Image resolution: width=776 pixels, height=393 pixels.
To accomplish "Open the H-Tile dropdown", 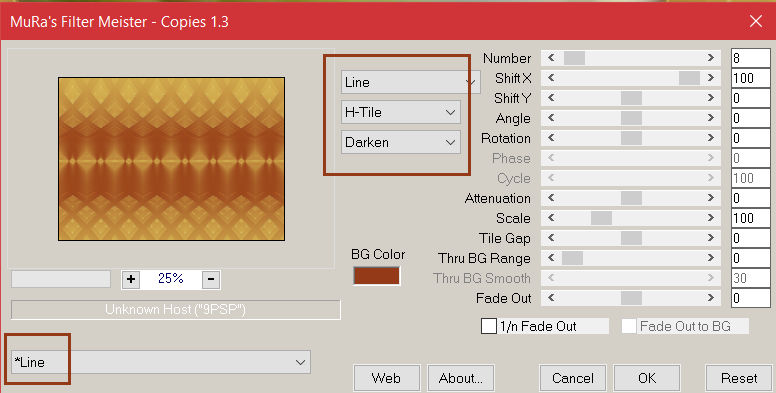I will (x=401, y=112).
